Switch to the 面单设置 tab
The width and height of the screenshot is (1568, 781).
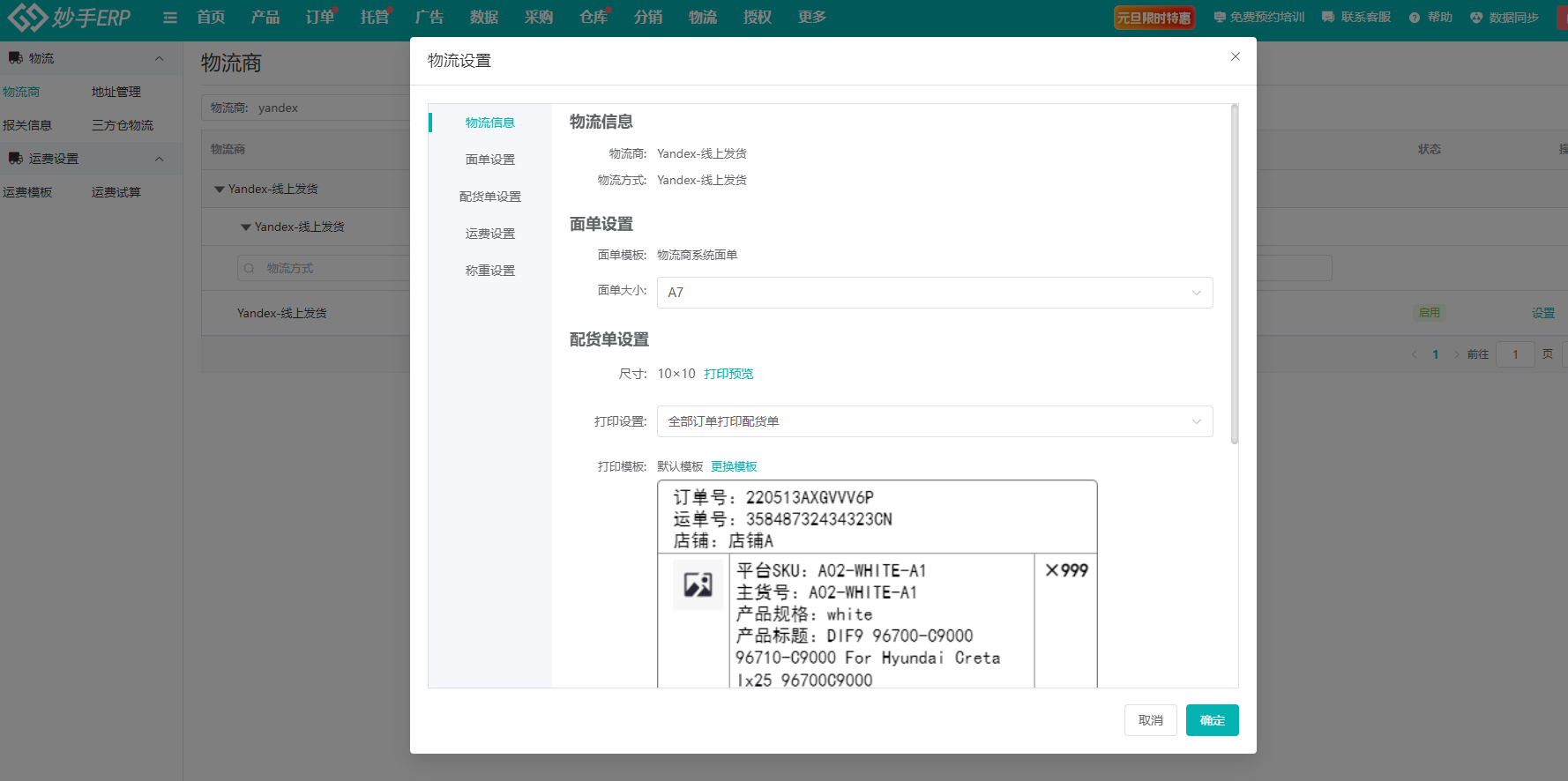click(490, 160)
